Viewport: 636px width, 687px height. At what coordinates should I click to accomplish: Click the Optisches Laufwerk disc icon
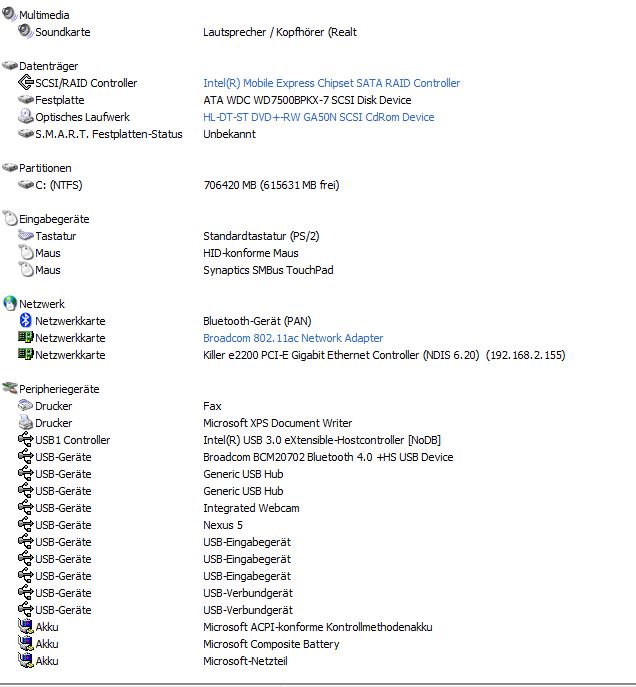pos(26,116)
